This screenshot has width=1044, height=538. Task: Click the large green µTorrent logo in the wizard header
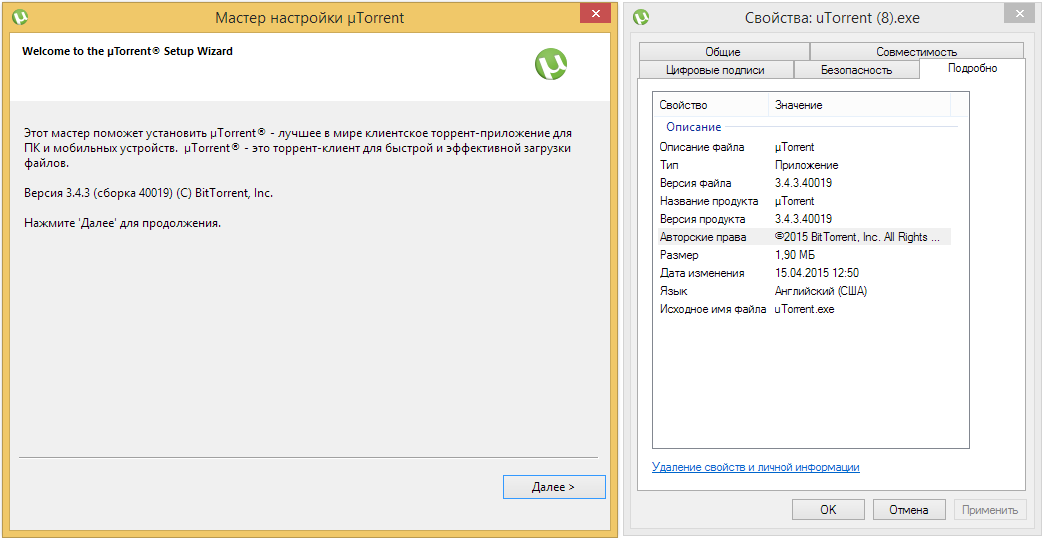(x=551, y=65)
